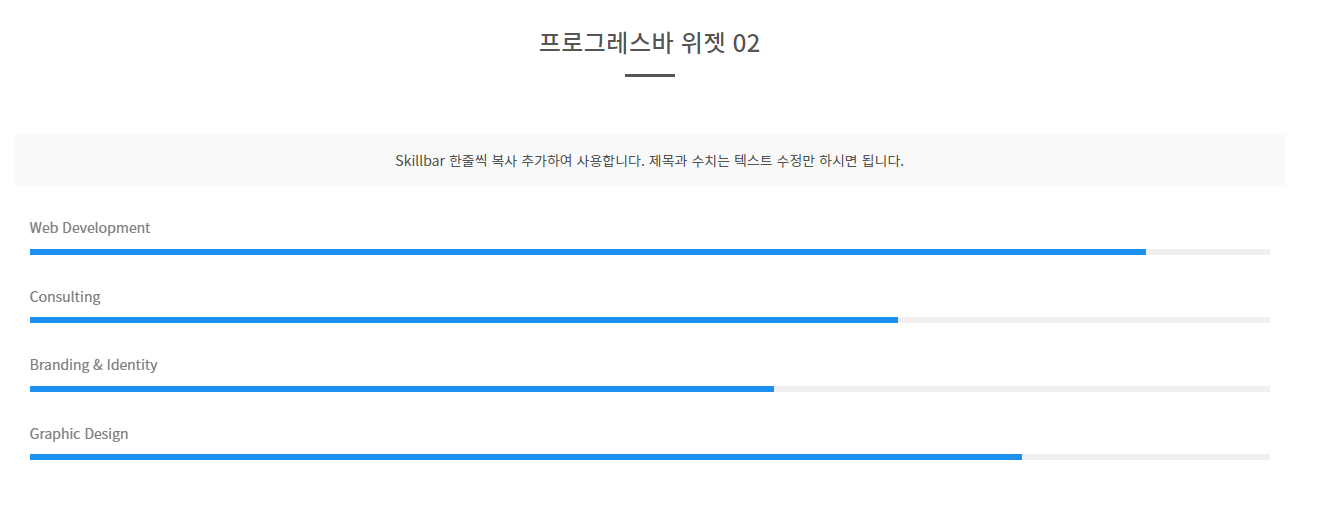Click the Skillbar description text in the gray banner
This screenshot has width=1319, height=529.
pos(649,161)
